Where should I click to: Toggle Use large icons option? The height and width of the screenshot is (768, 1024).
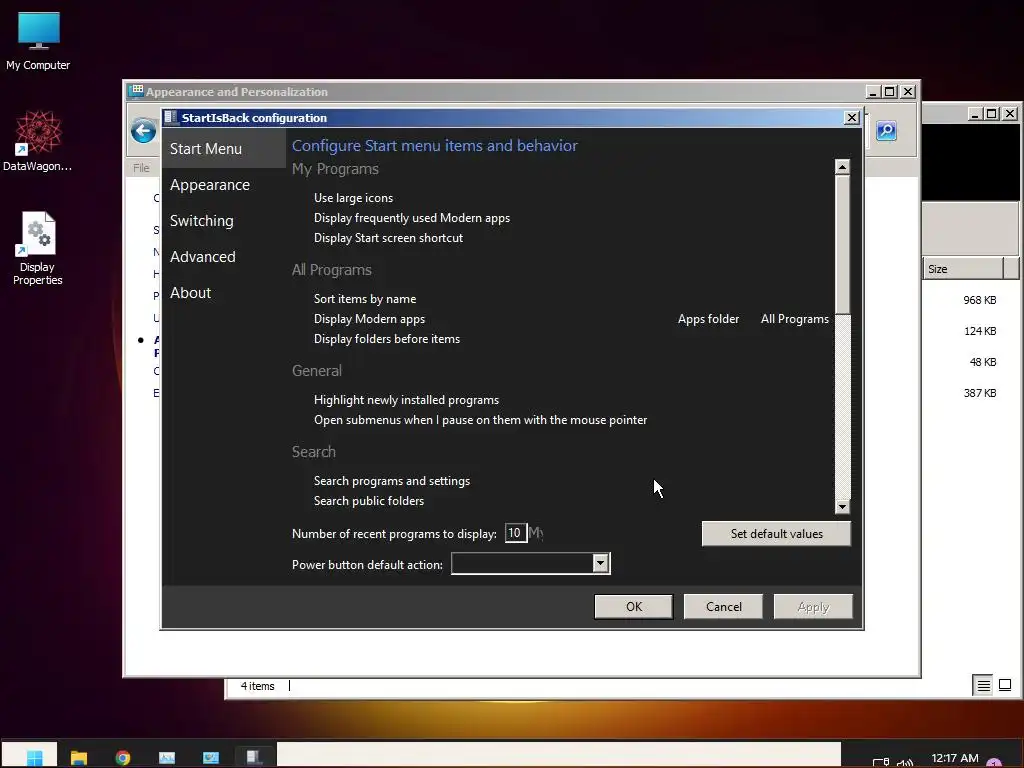[353, 198]
